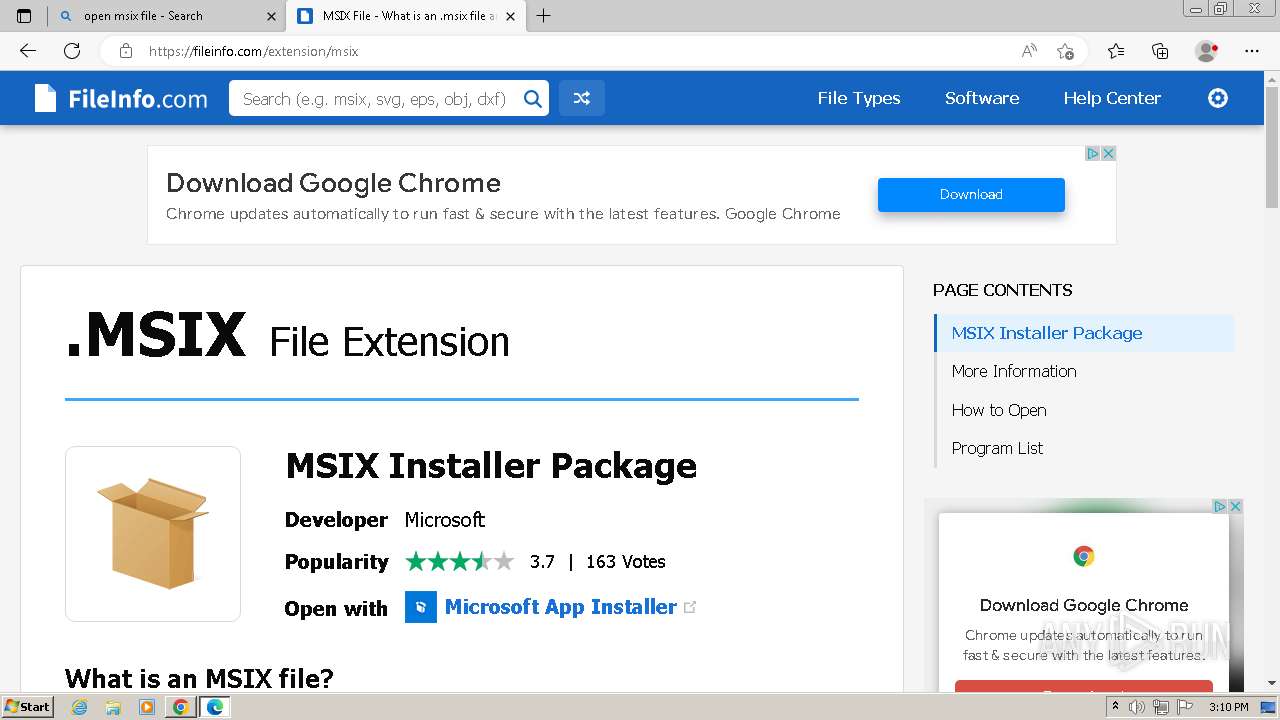1280x720 pixels.
Task: Click the Chrome logo in sidebar ad
Action: click(1084, 556)
